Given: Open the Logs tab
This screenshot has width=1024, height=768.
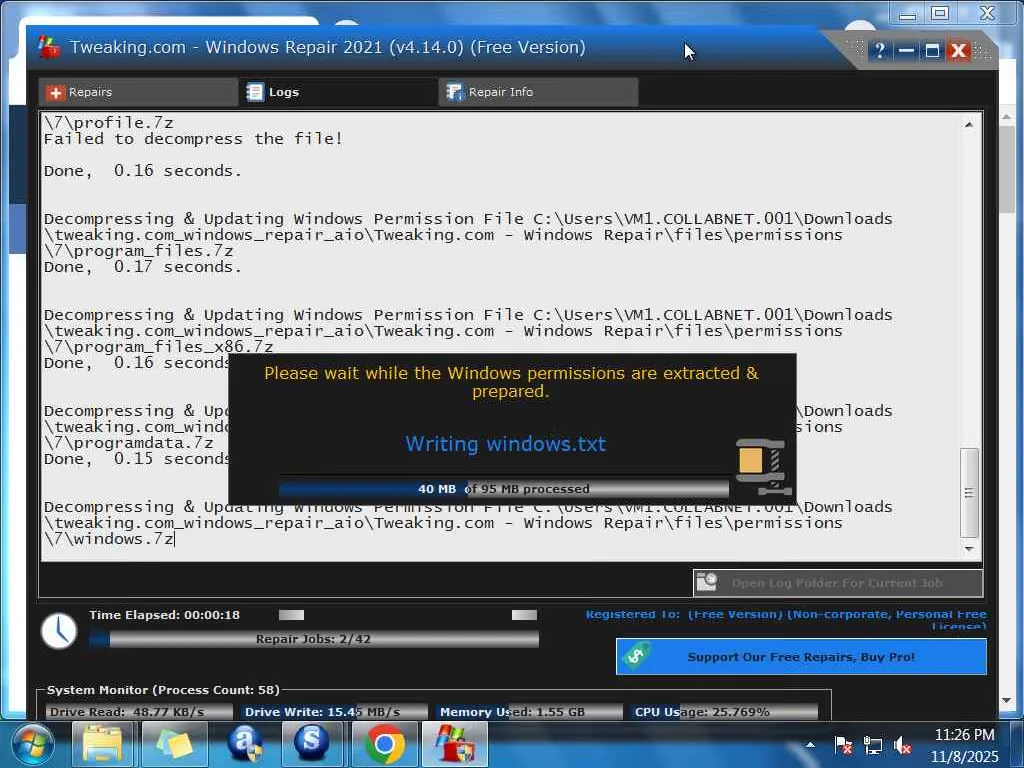Looking at the screenshot, I should click(338, 92).
